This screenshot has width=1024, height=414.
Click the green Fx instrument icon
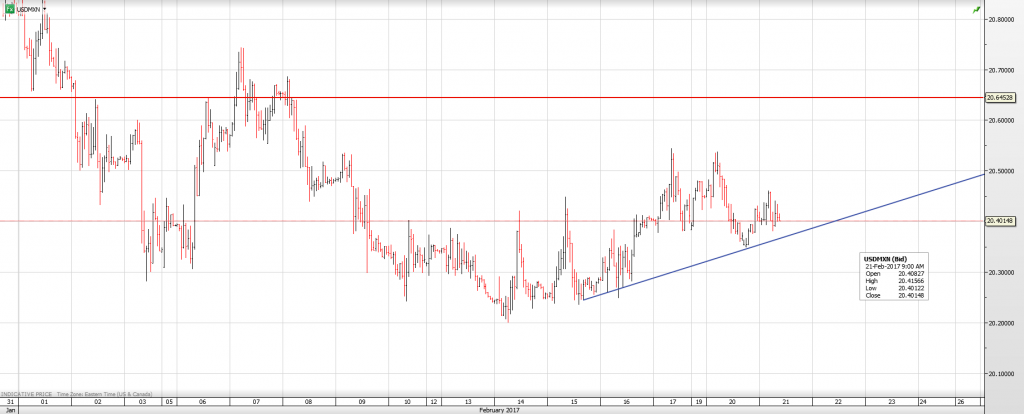(10, 9)
